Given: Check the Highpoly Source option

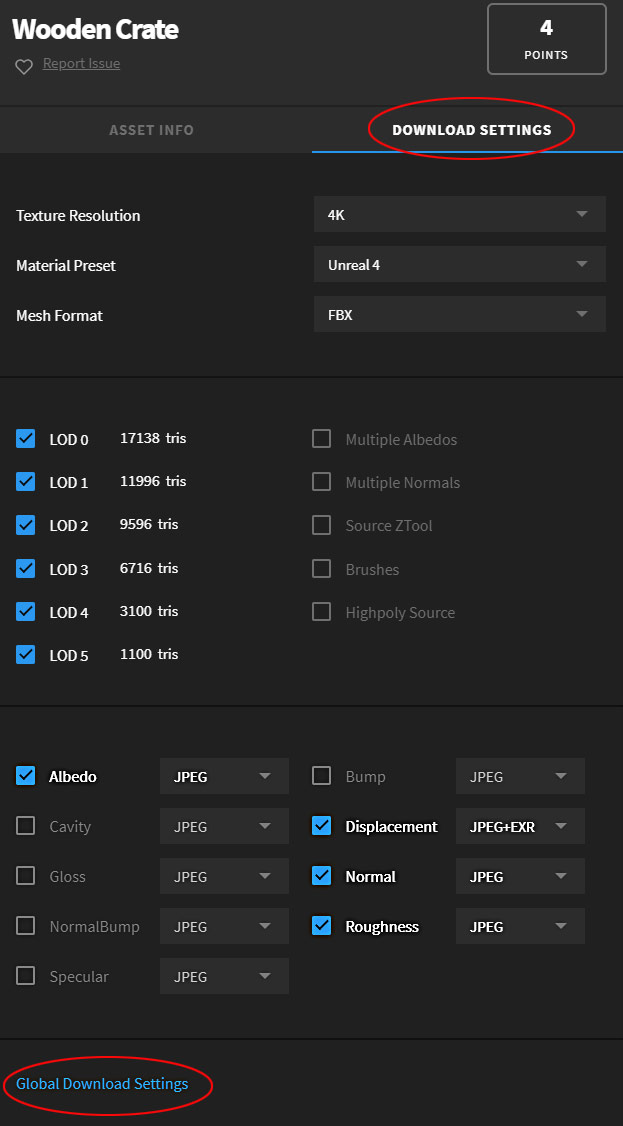Looking at the screenshot, I should [321, 612].
